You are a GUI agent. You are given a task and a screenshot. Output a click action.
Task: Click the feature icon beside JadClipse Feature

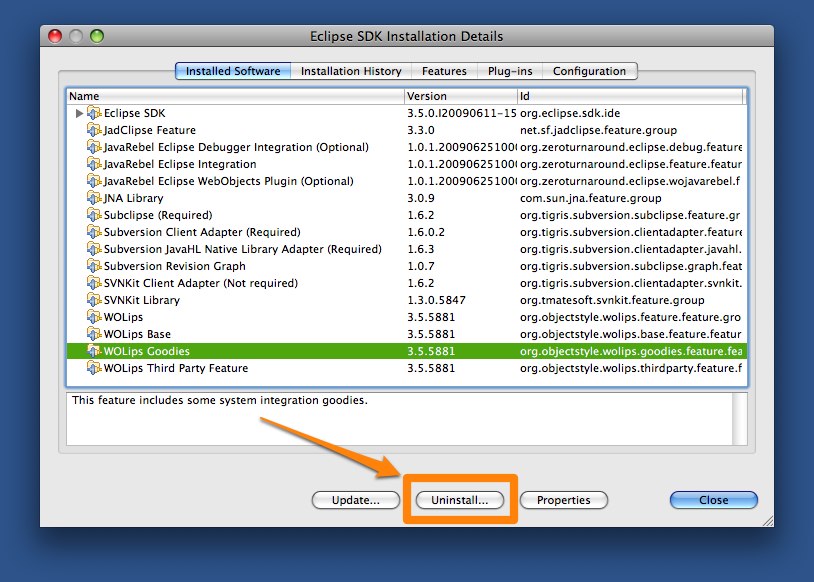(95, 130)
